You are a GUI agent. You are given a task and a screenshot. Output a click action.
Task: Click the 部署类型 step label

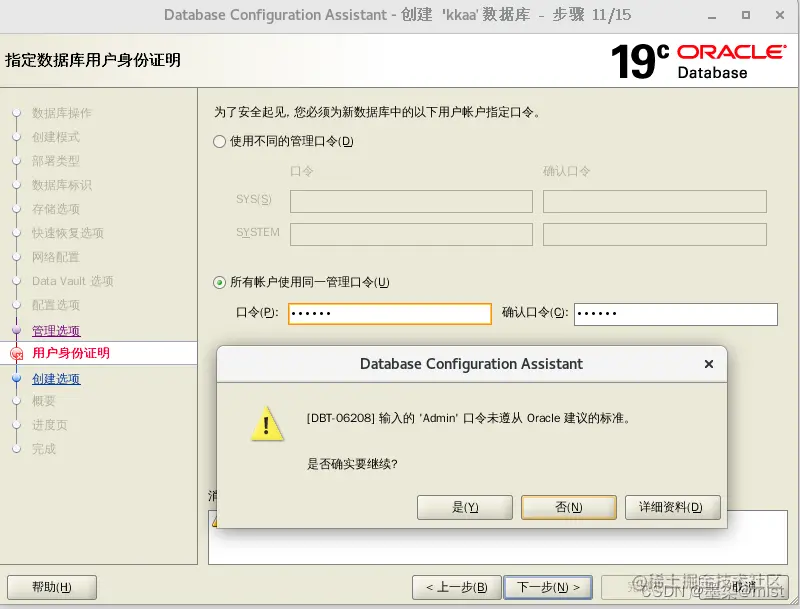point(56,161)
